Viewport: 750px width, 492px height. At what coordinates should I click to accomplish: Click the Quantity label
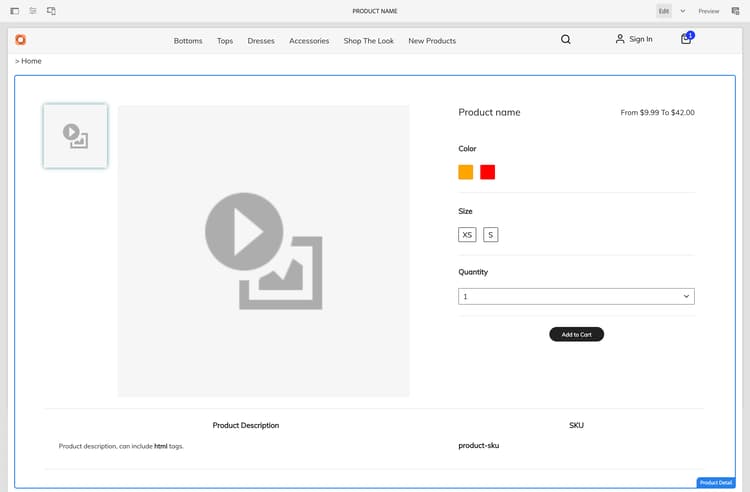(473, 272)
